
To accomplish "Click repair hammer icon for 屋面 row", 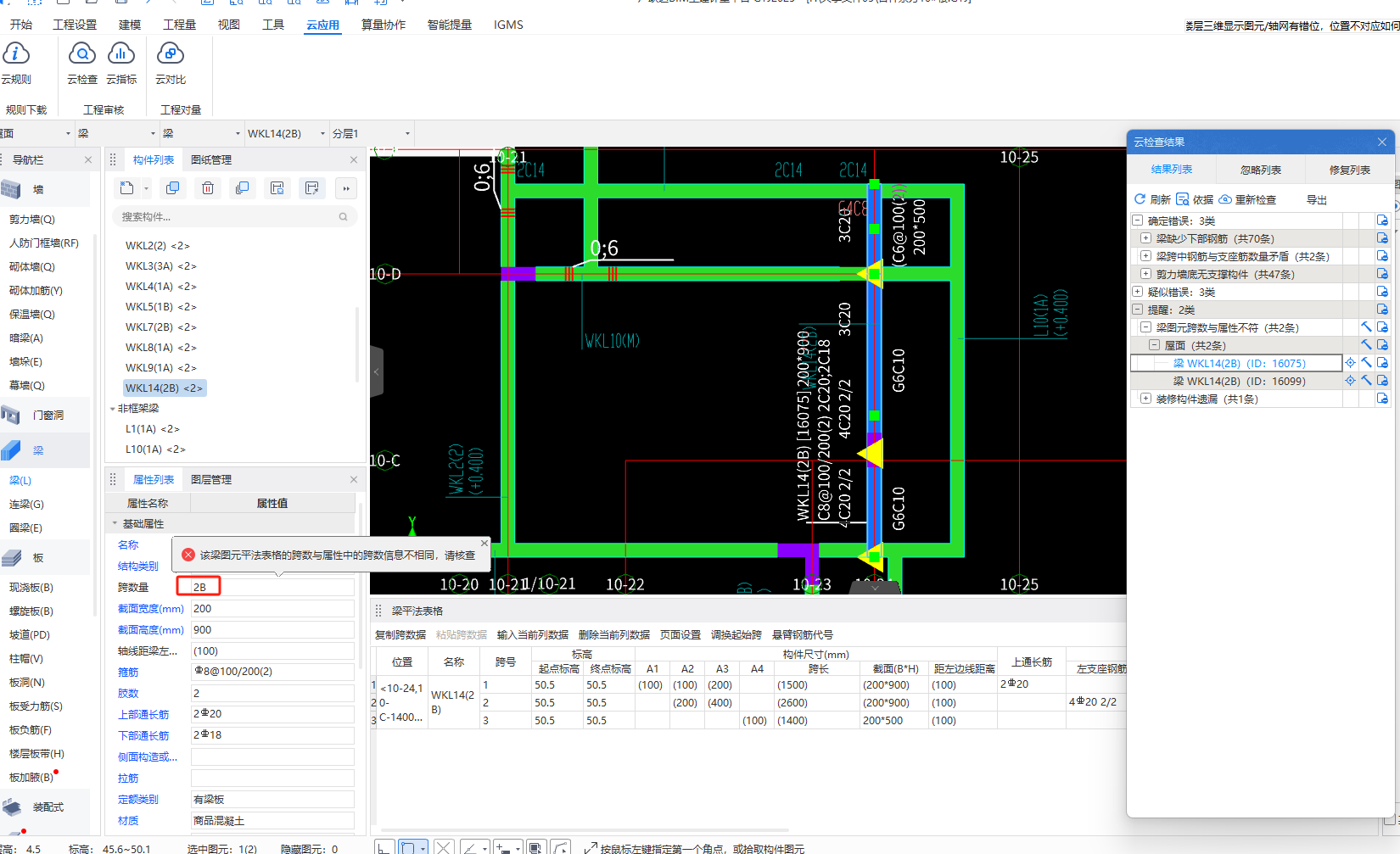I will (x=1366, y=345).
